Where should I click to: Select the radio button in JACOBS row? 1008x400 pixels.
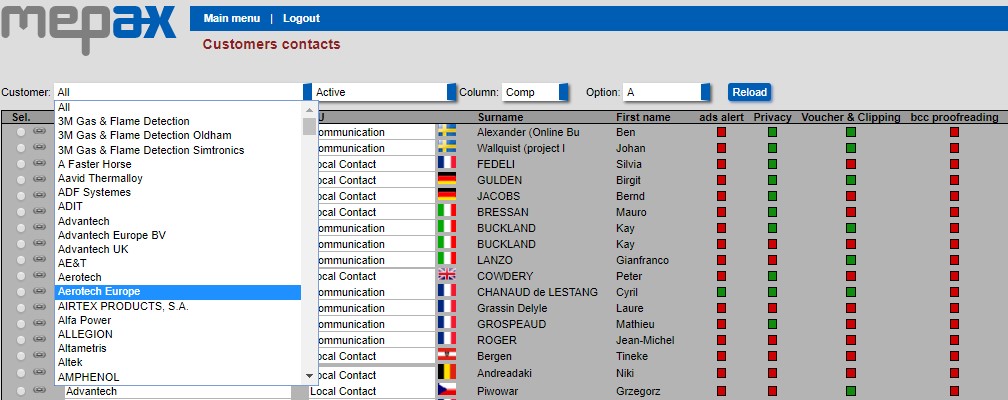point(21,195)
